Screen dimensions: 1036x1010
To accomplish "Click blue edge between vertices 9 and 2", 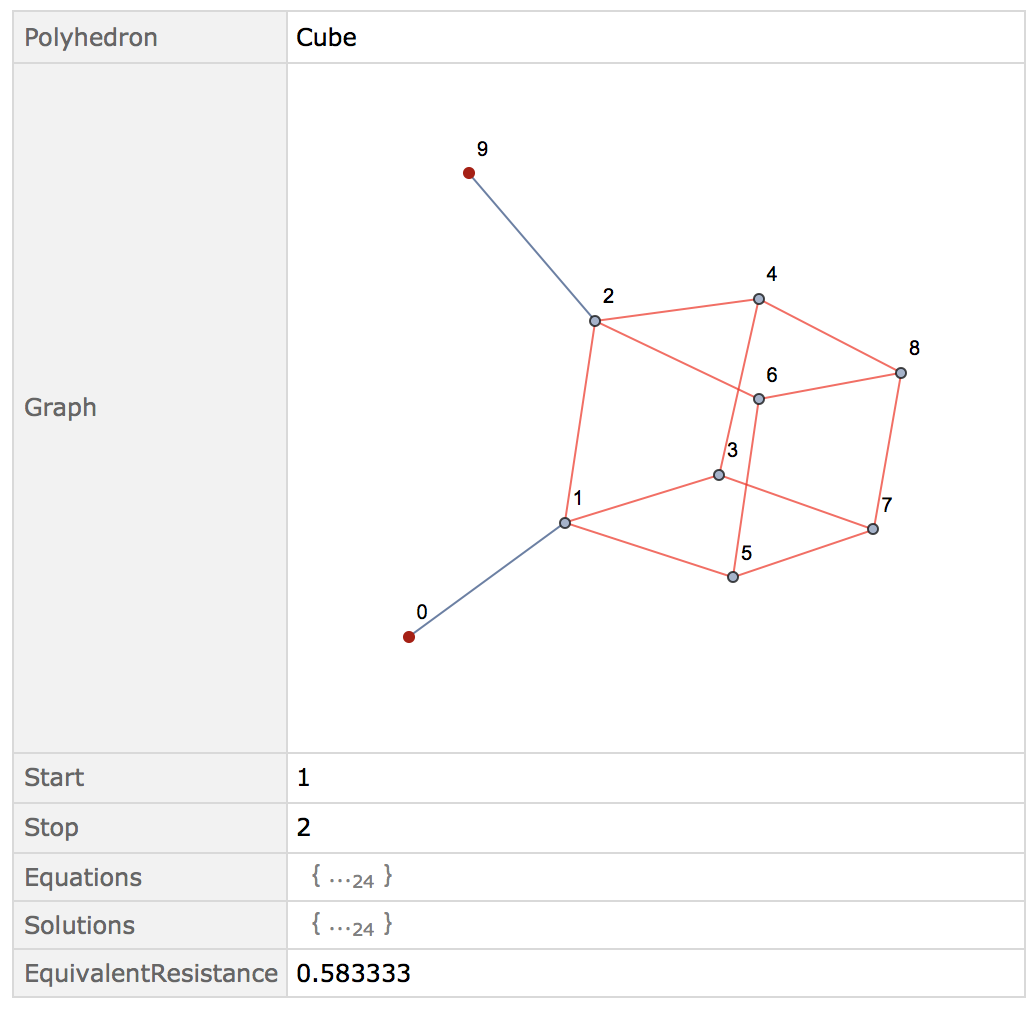I will [x=532, y=247].
